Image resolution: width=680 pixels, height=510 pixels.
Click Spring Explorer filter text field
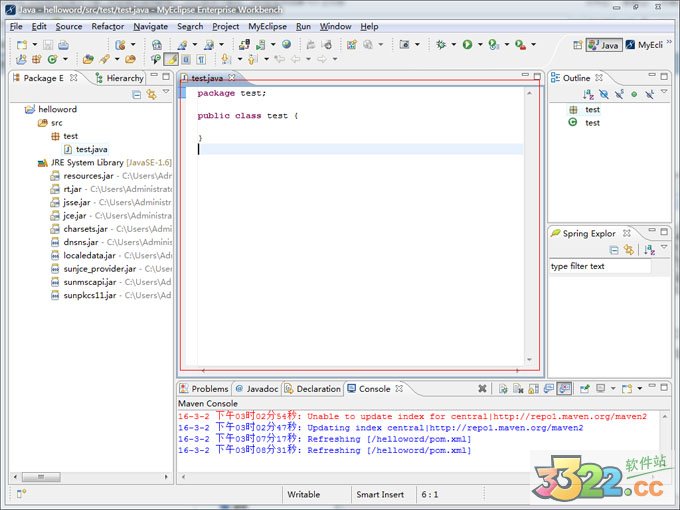pyautogui.click(x=601, y=266)
